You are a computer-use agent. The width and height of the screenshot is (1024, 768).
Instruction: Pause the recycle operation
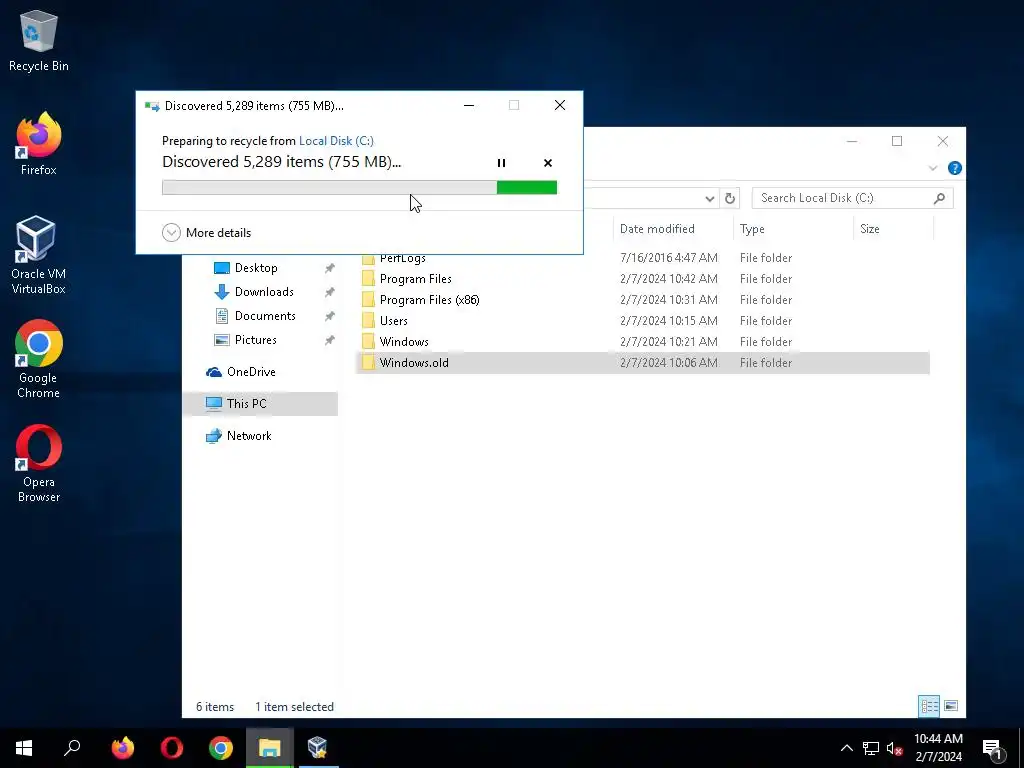pyautogui.click(x=502, y=163)
